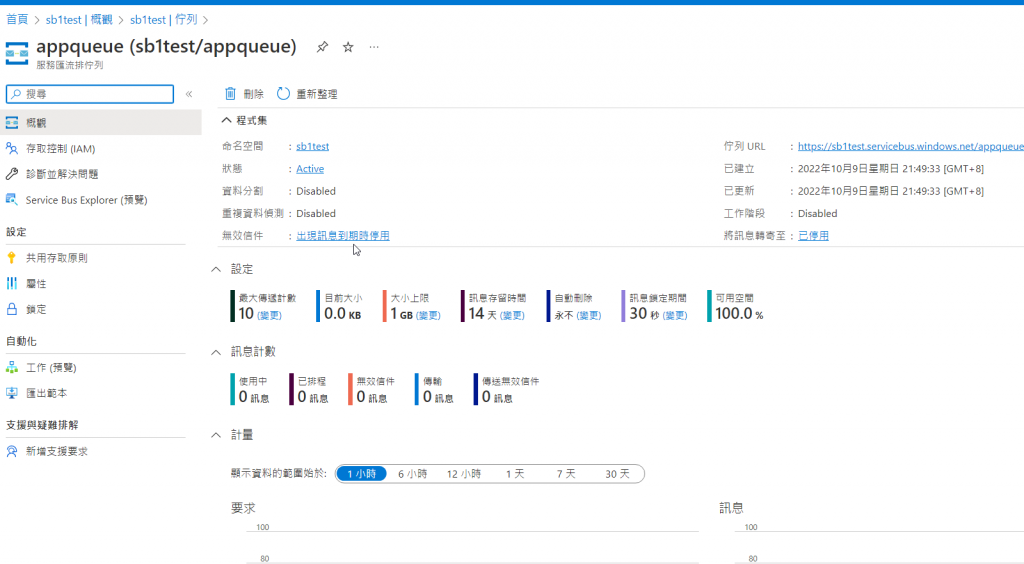Click the delete trash can icon
This screenshot has width=1024, height=564.
(230, 94)
